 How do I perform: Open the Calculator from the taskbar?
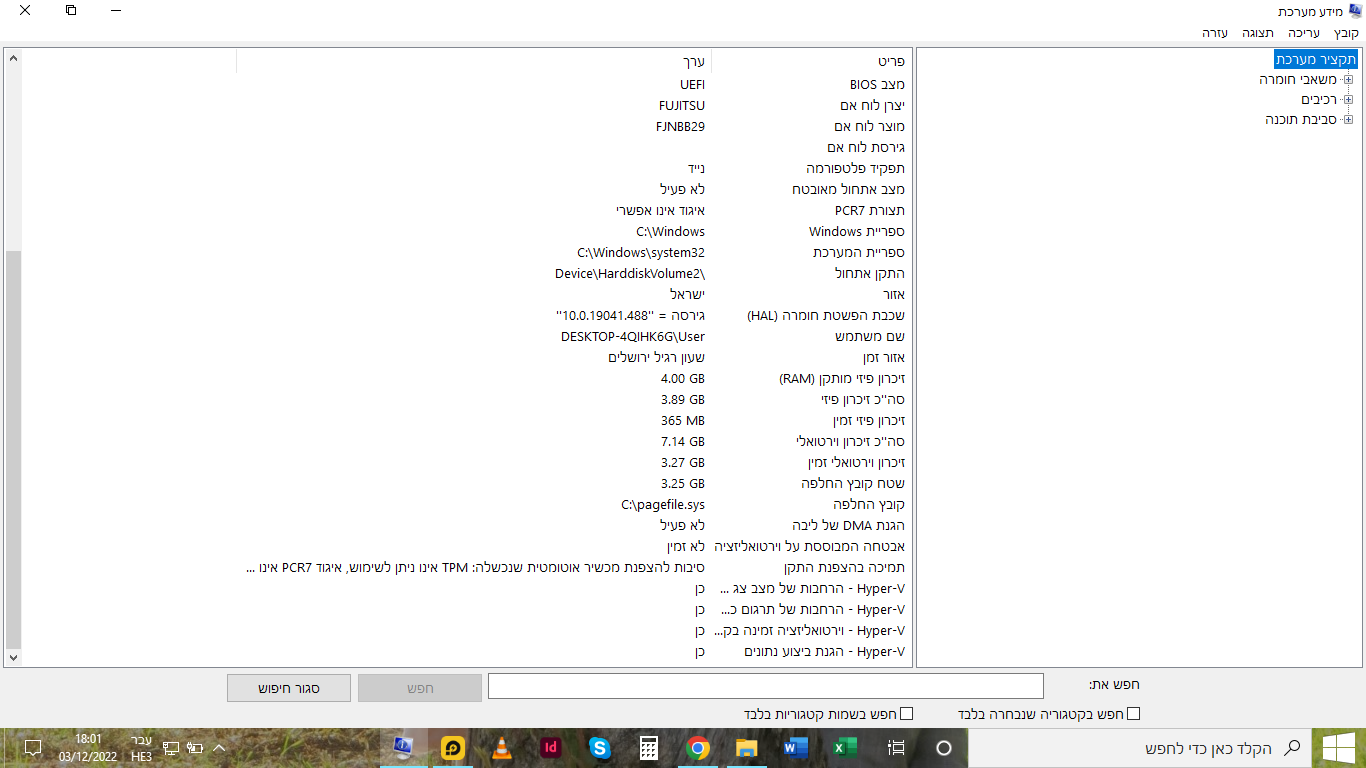(x=649, y=747)
